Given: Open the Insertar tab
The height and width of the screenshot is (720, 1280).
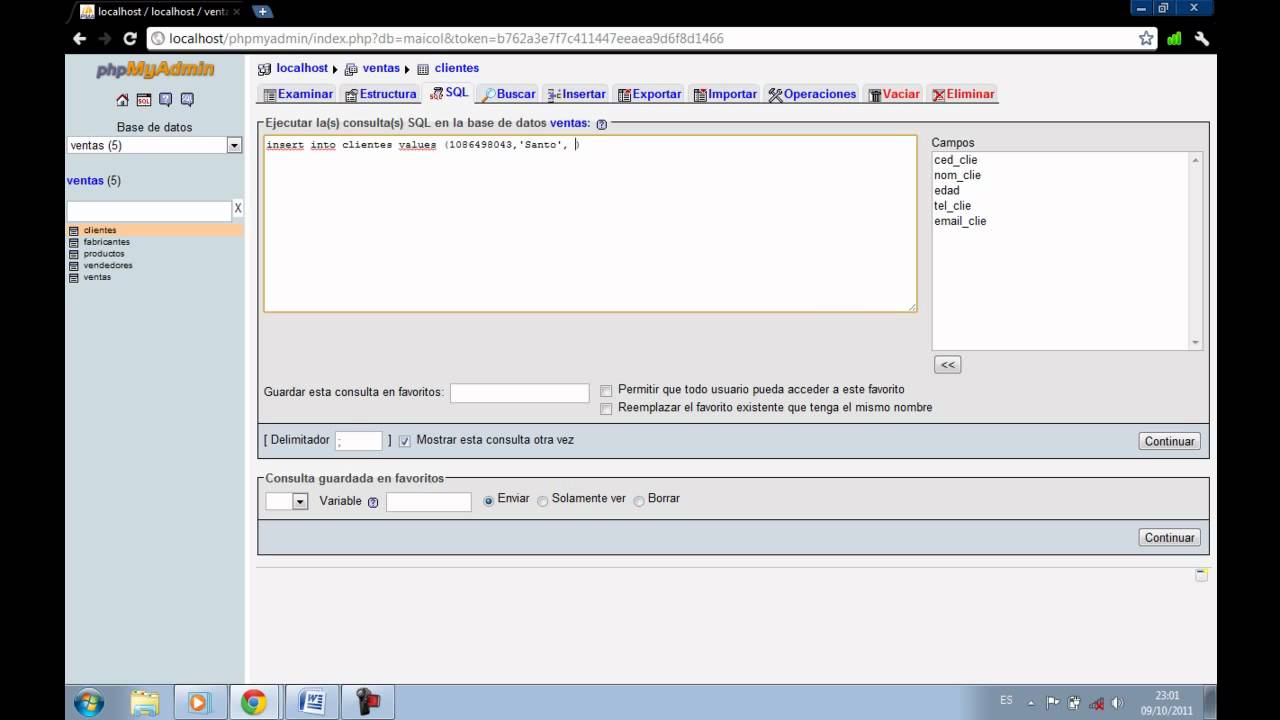Looking at the screenshot, I should point(577,94).
